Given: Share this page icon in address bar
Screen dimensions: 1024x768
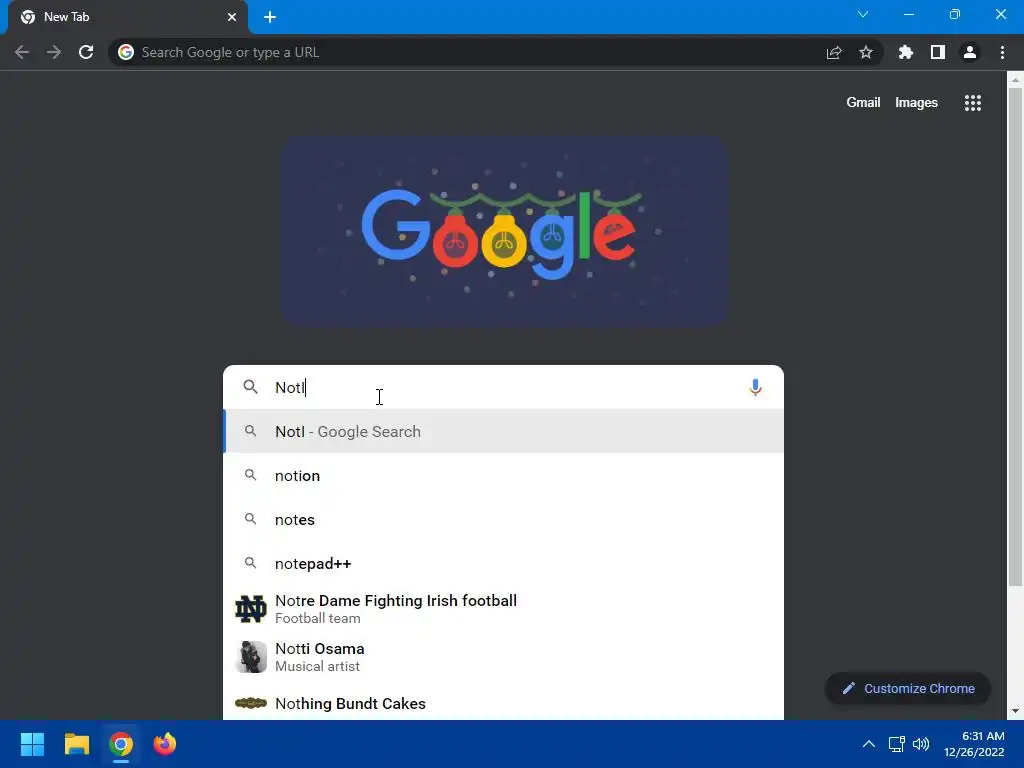Looking at the screenshot, I should [x=834, y=52].
